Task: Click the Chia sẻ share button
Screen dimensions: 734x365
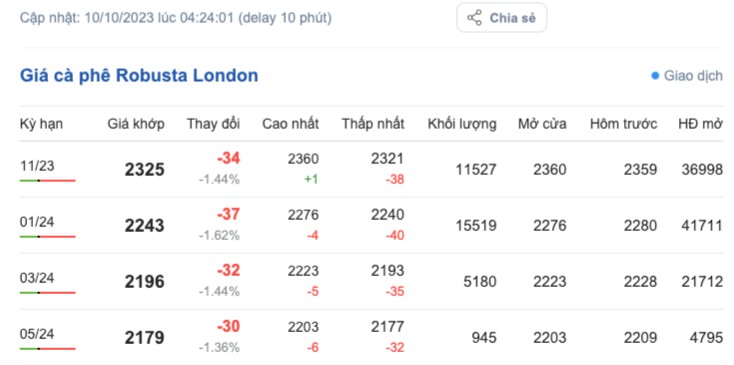Action: [502, 18]
